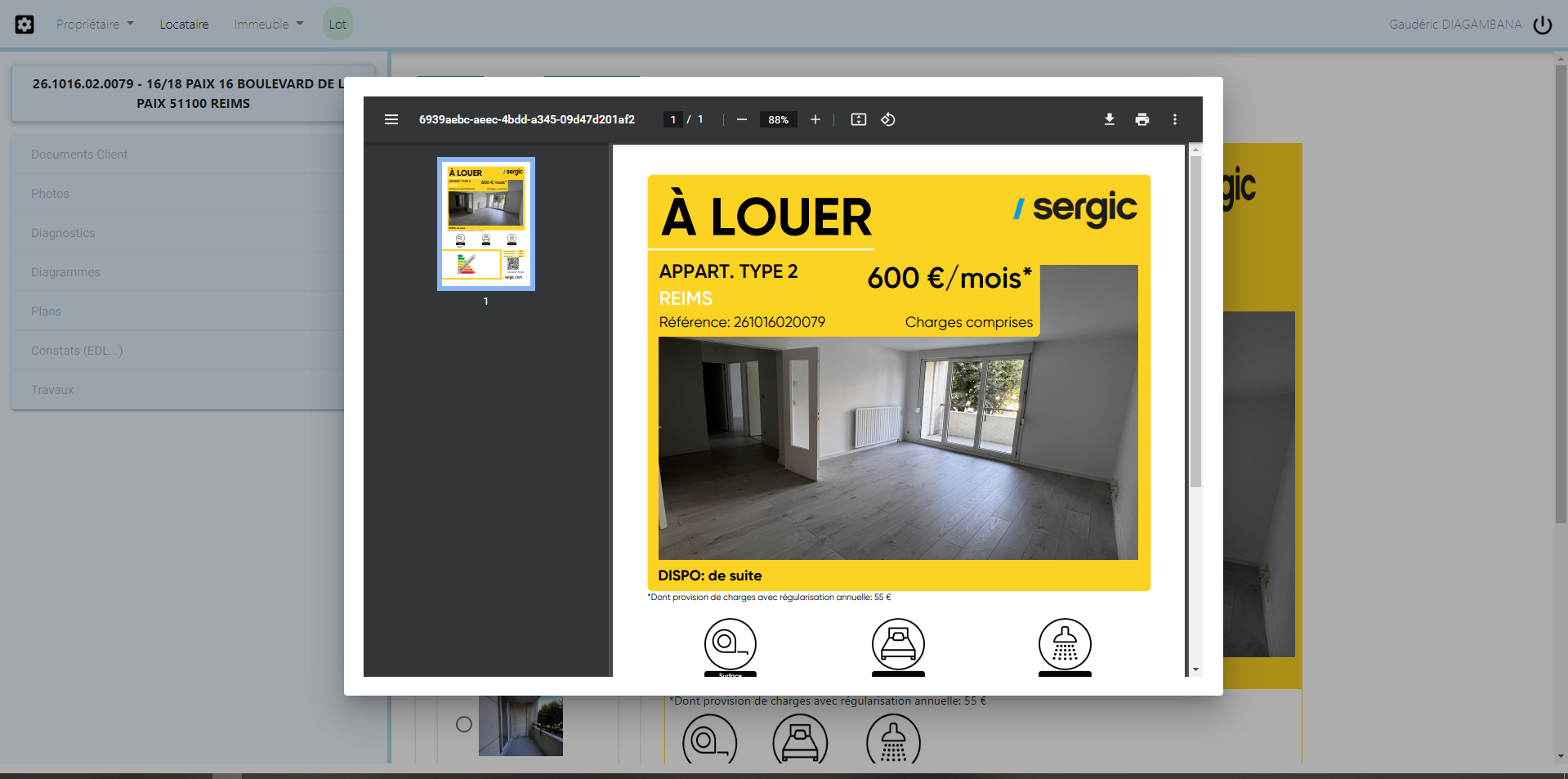Click the PDF scrollbar up arrow

click(x=1195, y=150)
